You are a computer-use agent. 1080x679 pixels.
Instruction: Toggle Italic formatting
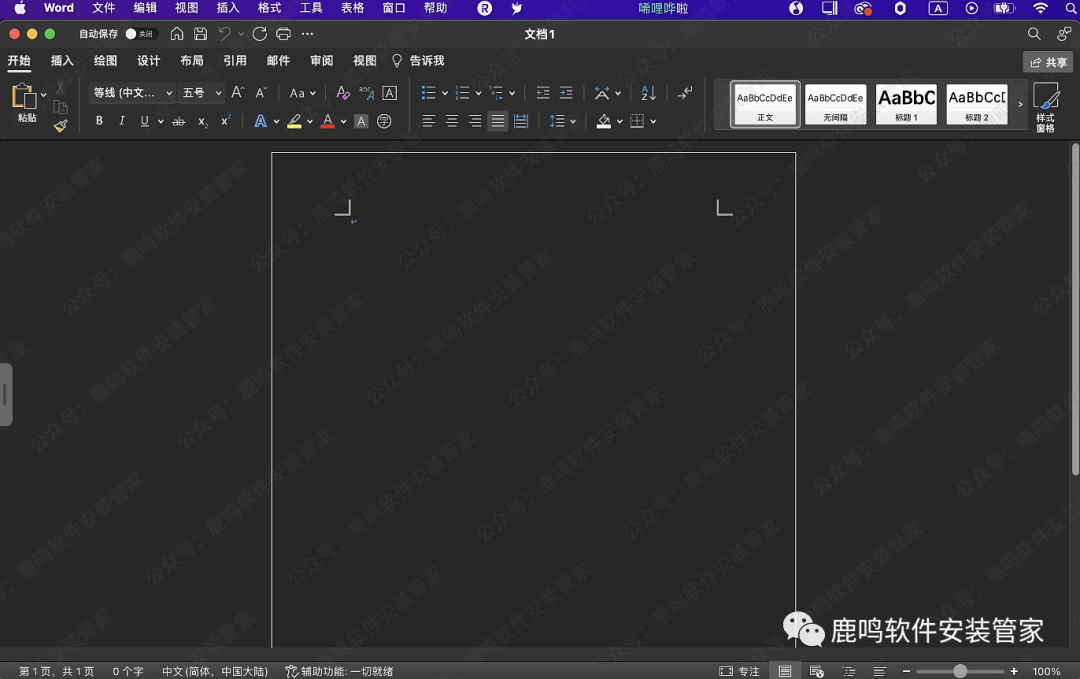122,121
